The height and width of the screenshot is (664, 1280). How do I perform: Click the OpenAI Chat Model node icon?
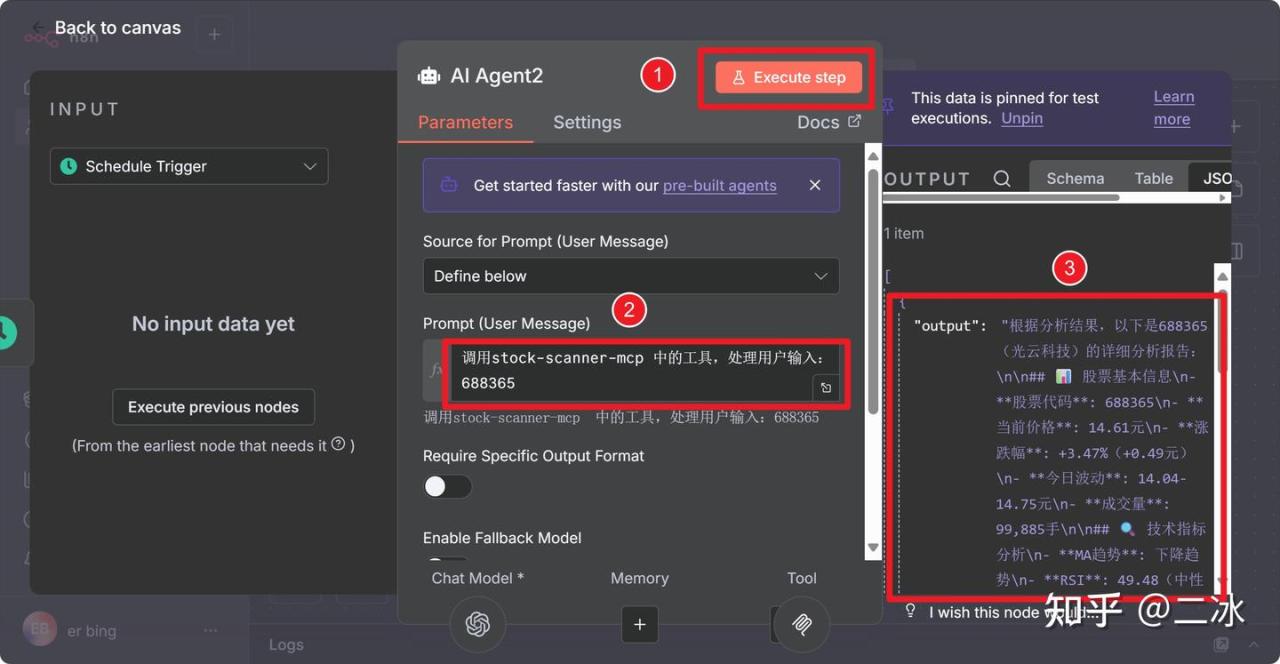(477, 624)
